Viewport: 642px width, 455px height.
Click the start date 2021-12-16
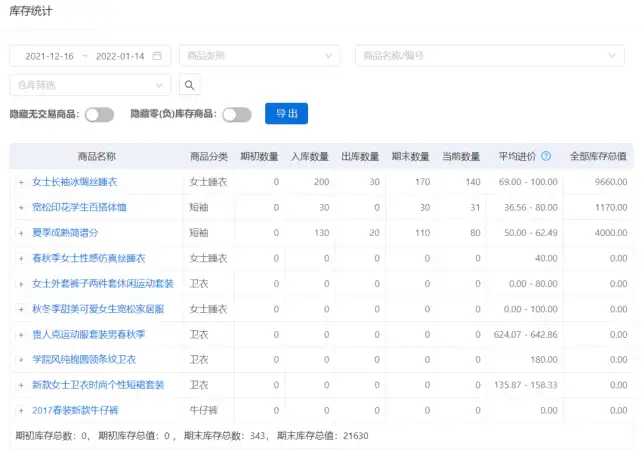click(x=50, y=56)
